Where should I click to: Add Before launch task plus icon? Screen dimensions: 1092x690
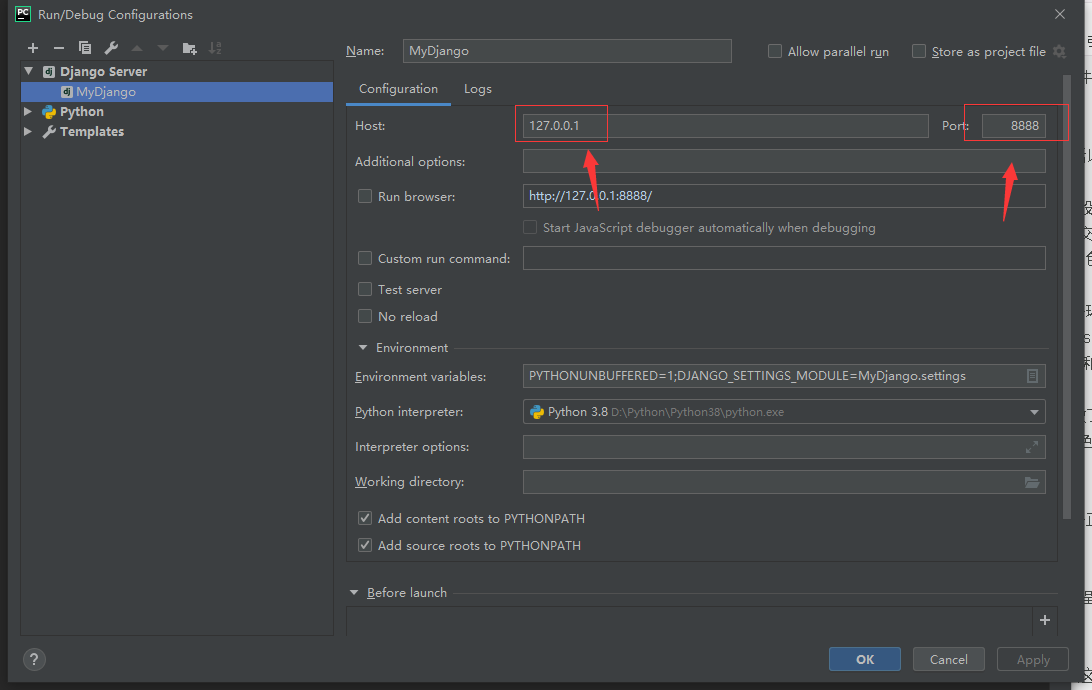point(1045,620)
